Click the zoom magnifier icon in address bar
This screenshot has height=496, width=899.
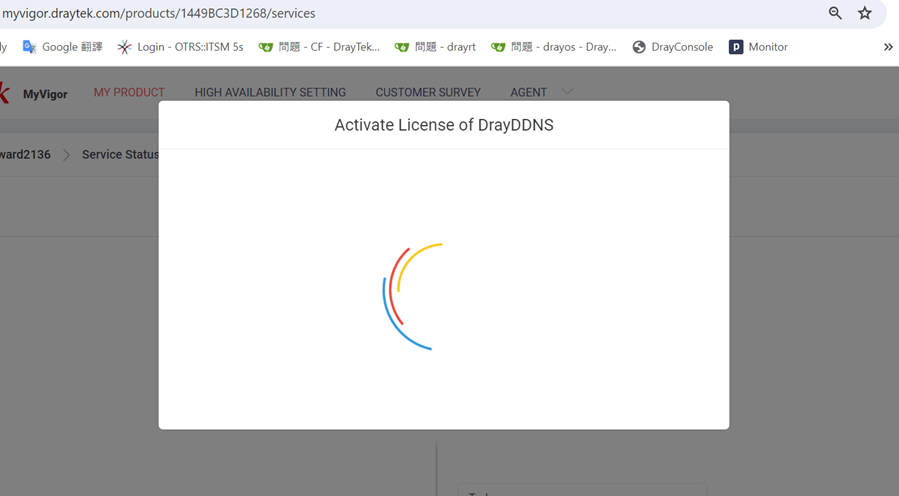coord(835,13)
